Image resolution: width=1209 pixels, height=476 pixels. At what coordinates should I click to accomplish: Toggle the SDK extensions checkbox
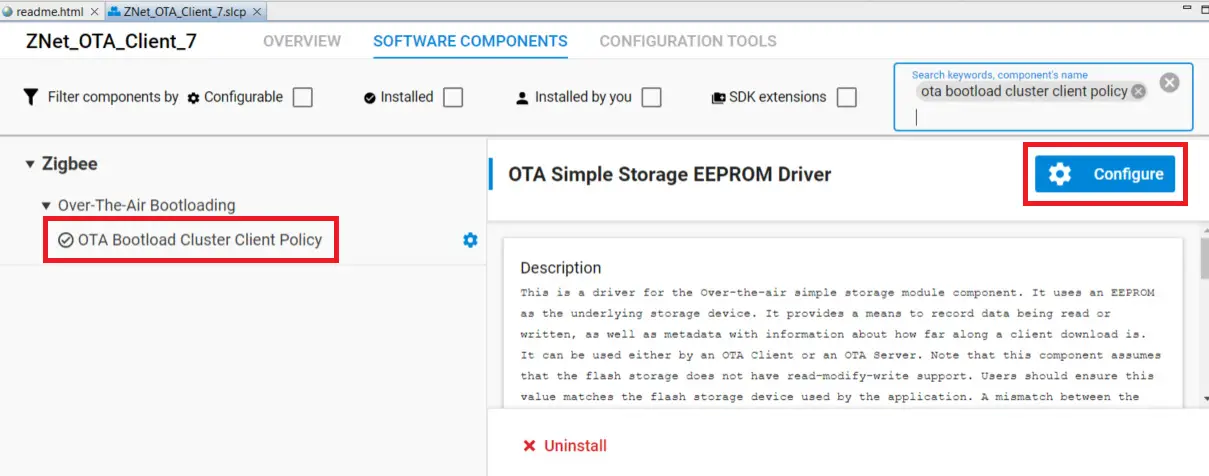pos(847,97)
